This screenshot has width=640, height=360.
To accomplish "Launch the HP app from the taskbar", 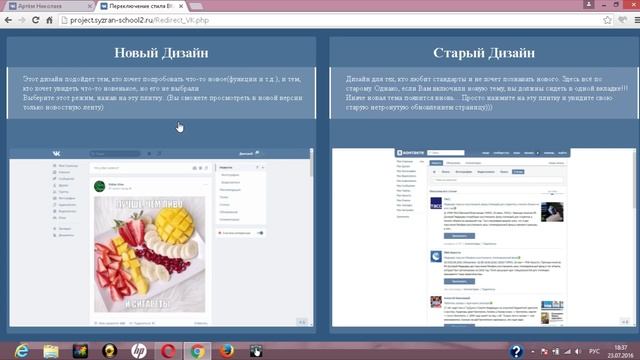I will [139, 351].
